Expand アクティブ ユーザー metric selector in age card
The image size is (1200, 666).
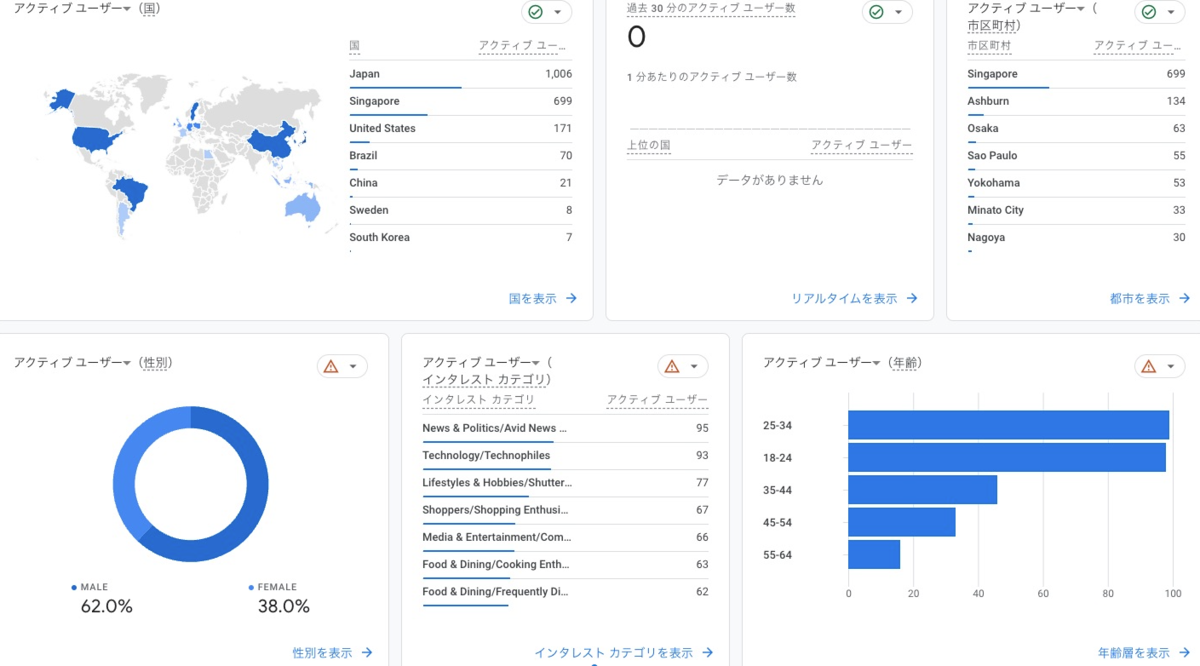(x=821, y=363)
